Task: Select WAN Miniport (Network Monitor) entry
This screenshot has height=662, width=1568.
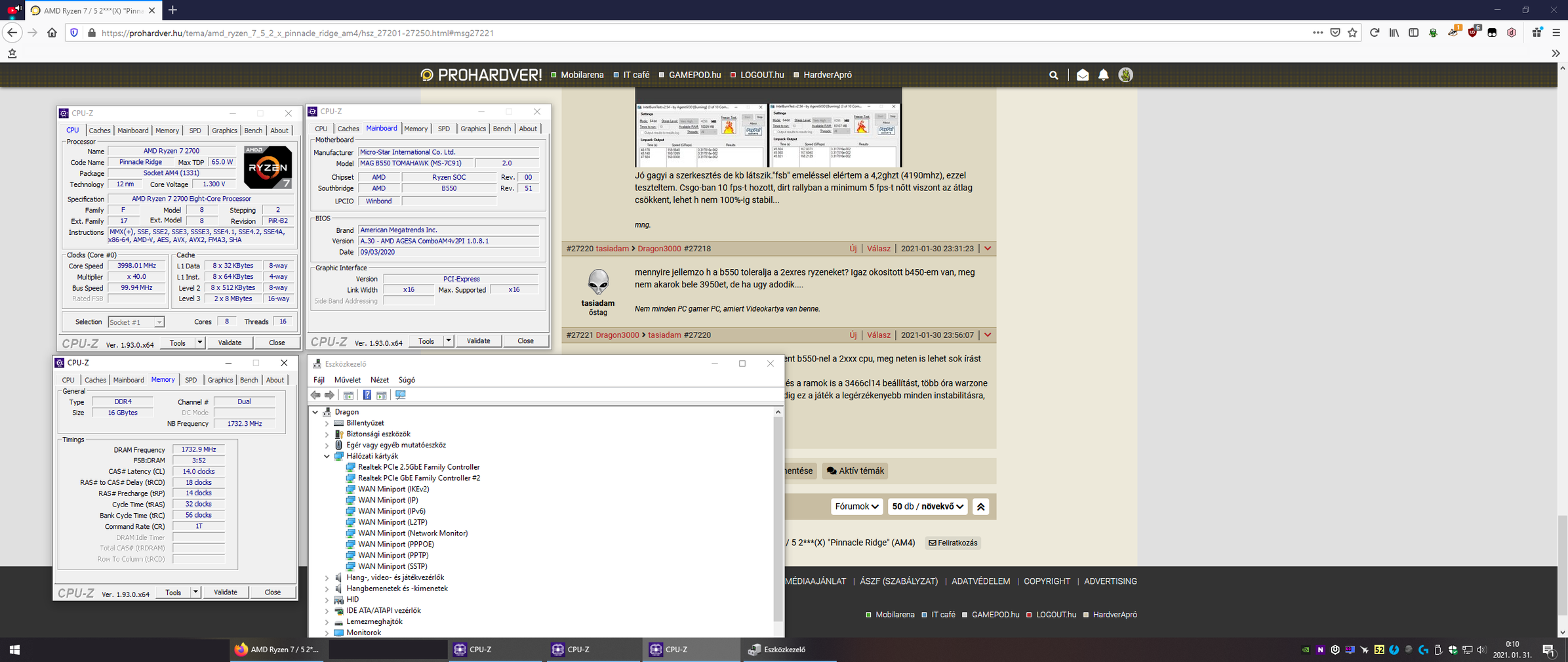Action: point(412,533)
